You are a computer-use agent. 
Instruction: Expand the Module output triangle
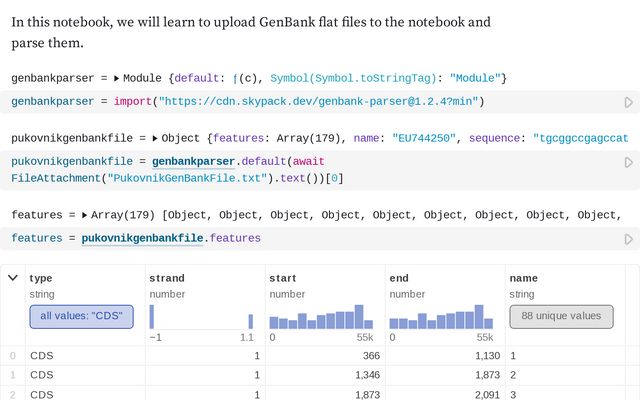tap(117, 78)
